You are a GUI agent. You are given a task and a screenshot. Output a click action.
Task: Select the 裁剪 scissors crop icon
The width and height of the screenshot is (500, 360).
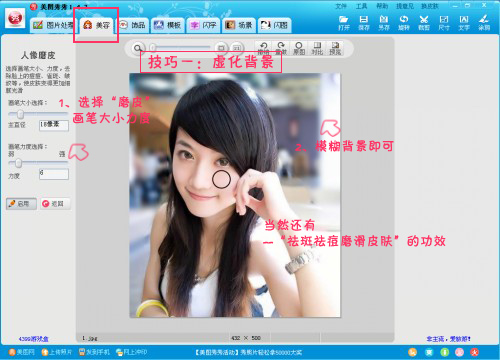(424, 23)
